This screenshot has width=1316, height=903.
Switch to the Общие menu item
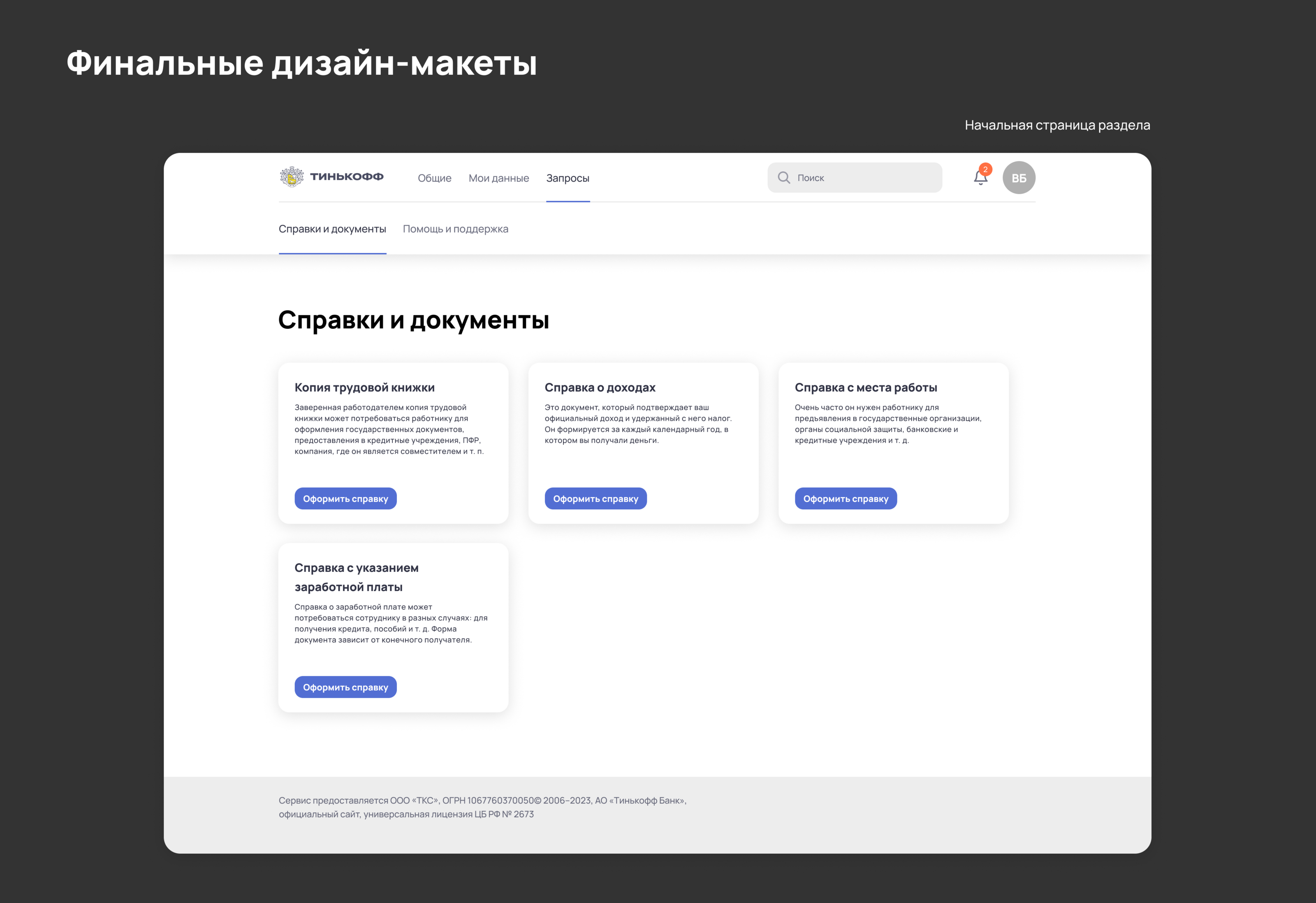(434, 179)
